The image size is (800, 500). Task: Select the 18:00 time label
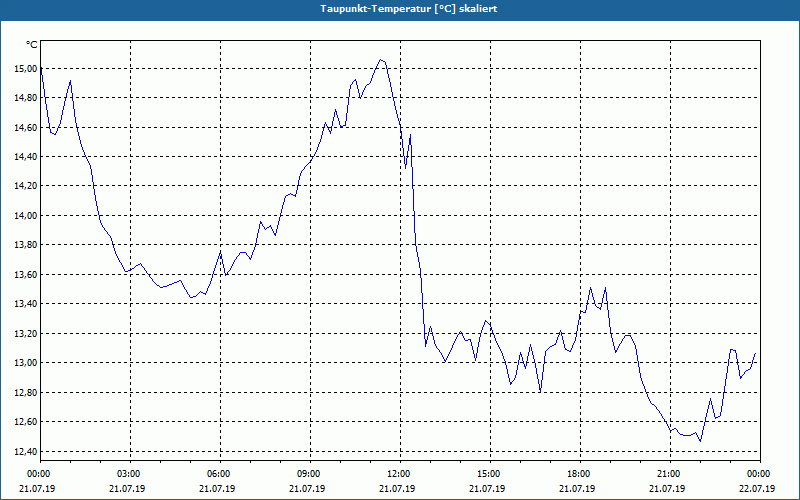(x=579, y=474)
